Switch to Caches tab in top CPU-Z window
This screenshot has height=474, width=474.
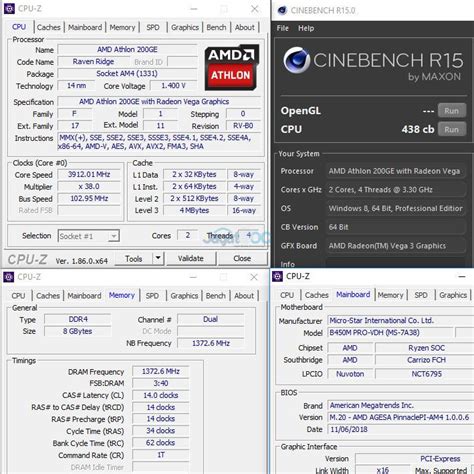coord(49,27)
